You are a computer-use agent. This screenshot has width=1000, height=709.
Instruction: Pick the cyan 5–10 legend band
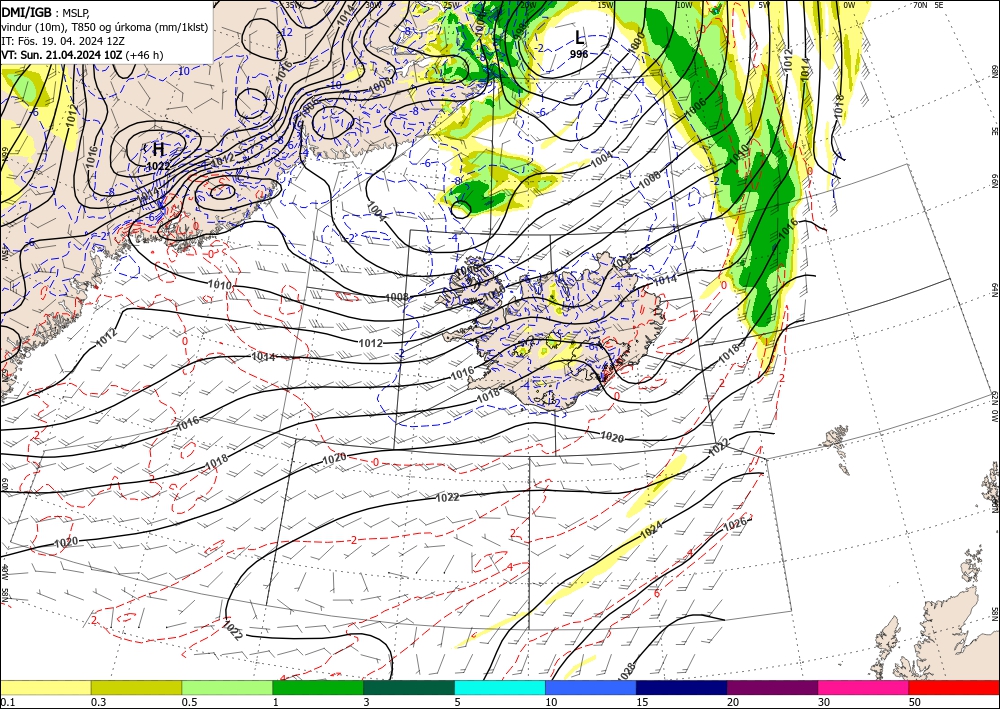(x=500, y=687)
